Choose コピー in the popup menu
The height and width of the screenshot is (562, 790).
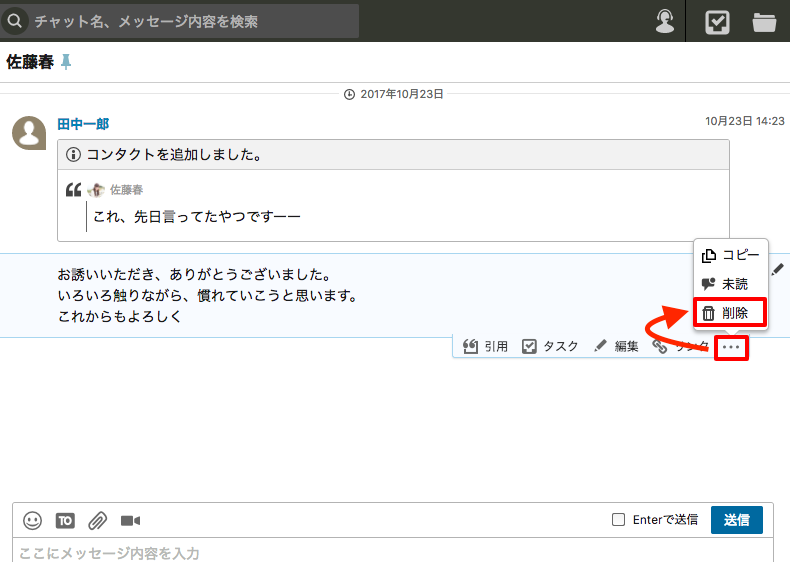point(730,255)
